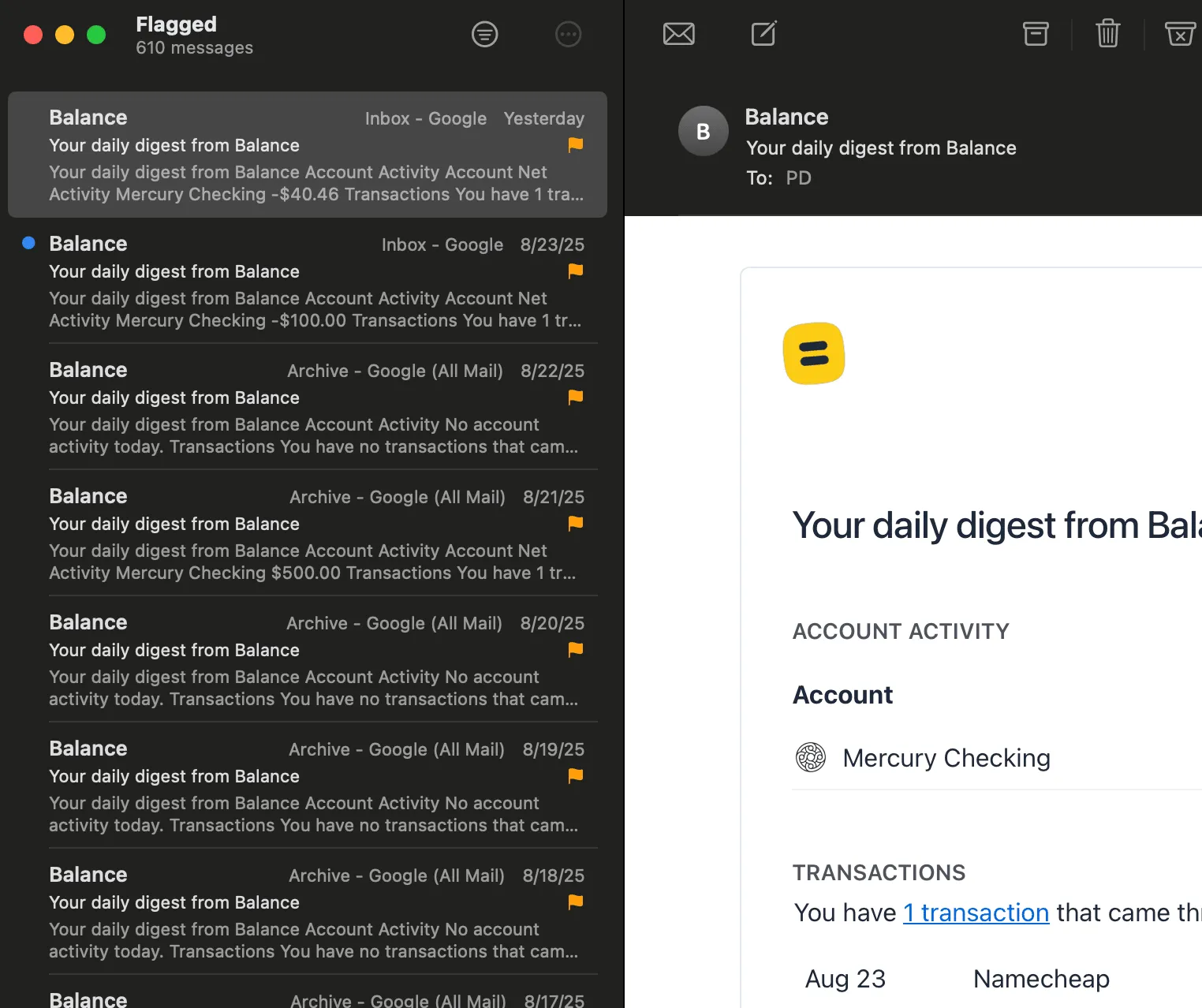
Task: Open the "1 transaction" link
Action: [976, 913]
